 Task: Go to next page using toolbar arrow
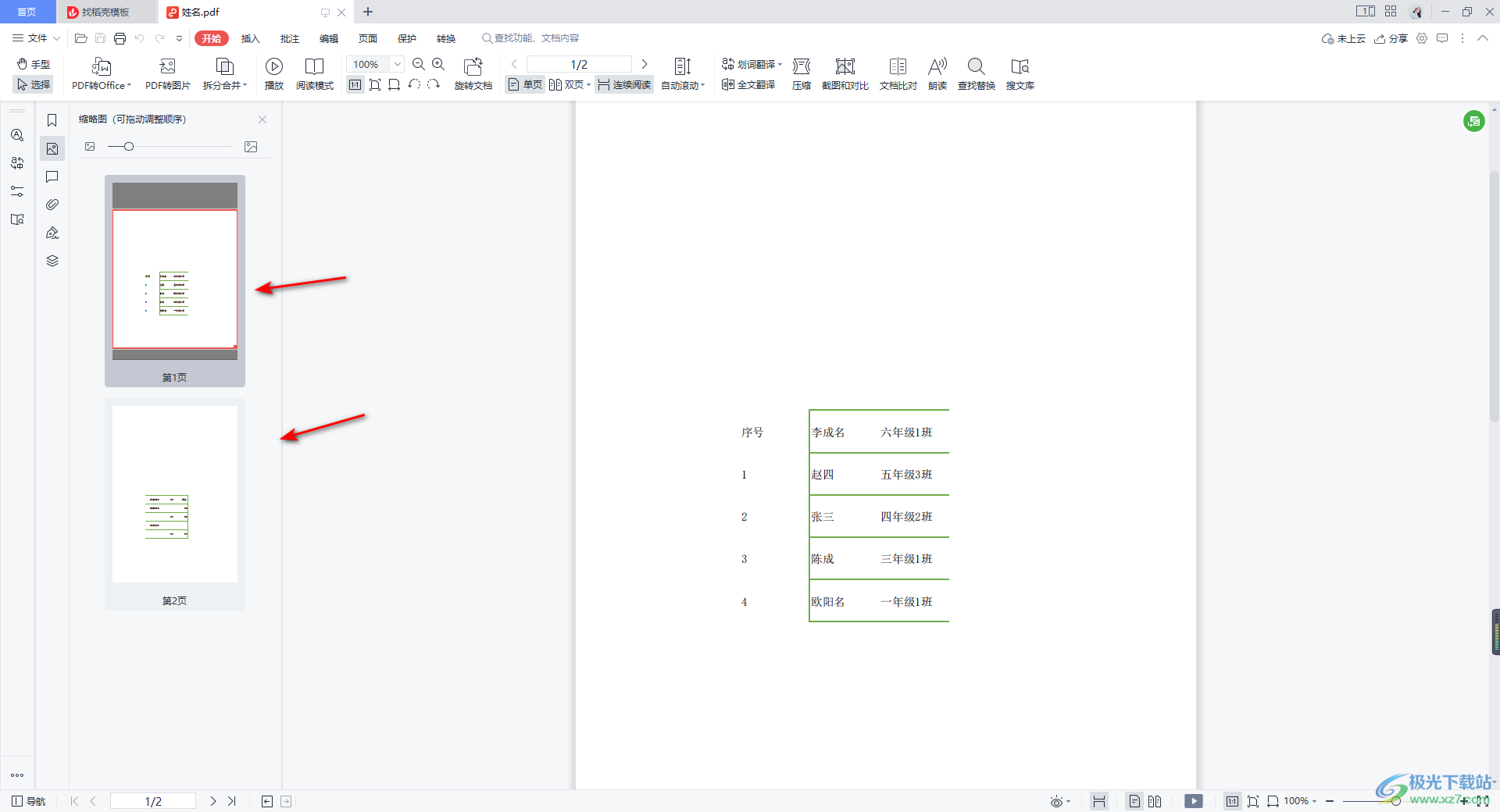click(645, 64)
